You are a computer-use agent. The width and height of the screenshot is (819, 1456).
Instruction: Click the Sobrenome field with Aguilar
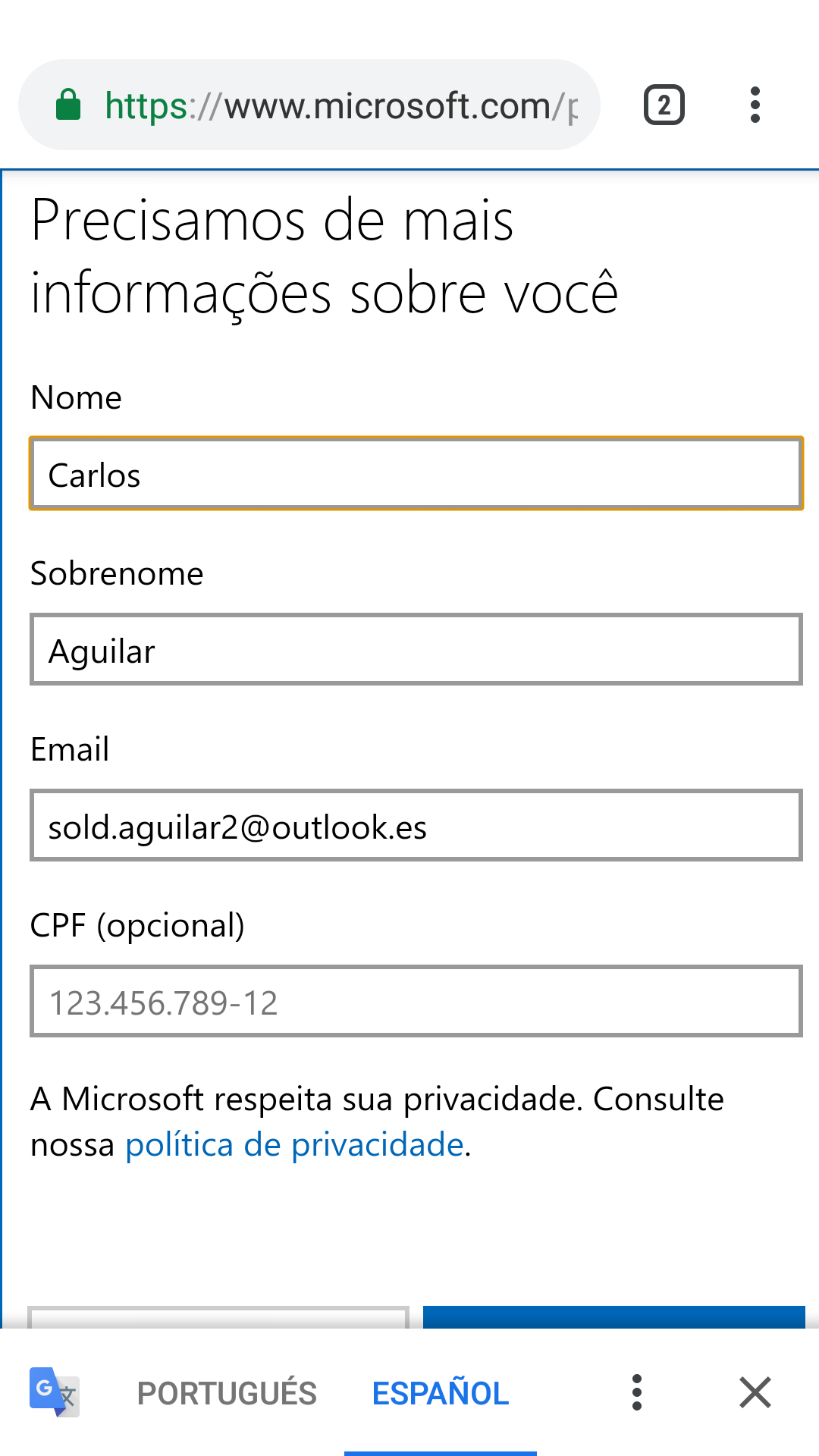[x=416, y=650]
